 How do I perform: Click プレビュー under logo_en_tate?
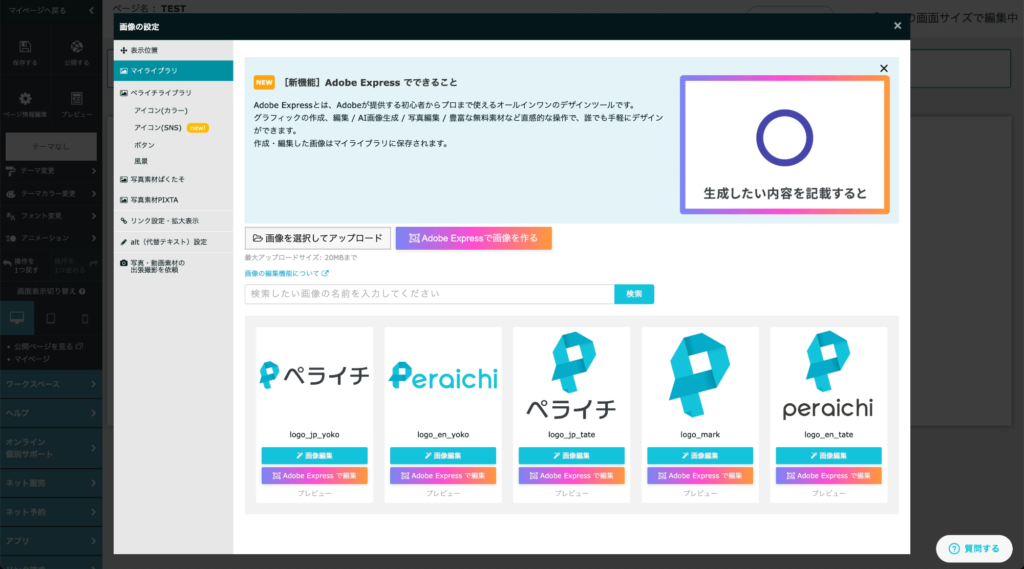point(829,494)
